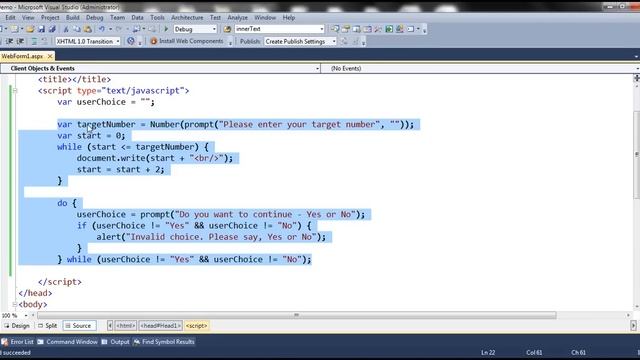The image size is (640, 360).
Task: Click the Open File toolbar icon
Action: [30, 29]
